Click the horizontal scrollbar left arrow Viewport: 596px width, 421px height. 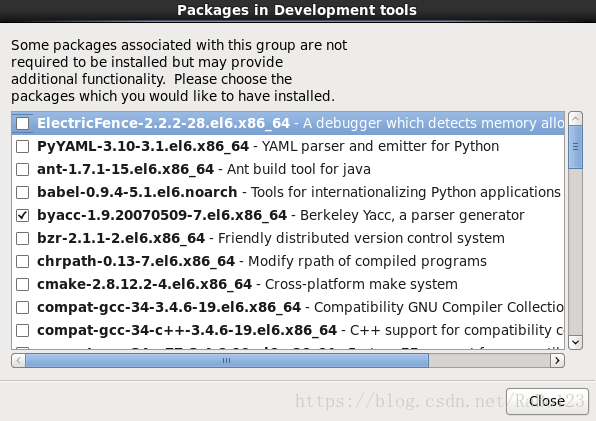[19, 360]
